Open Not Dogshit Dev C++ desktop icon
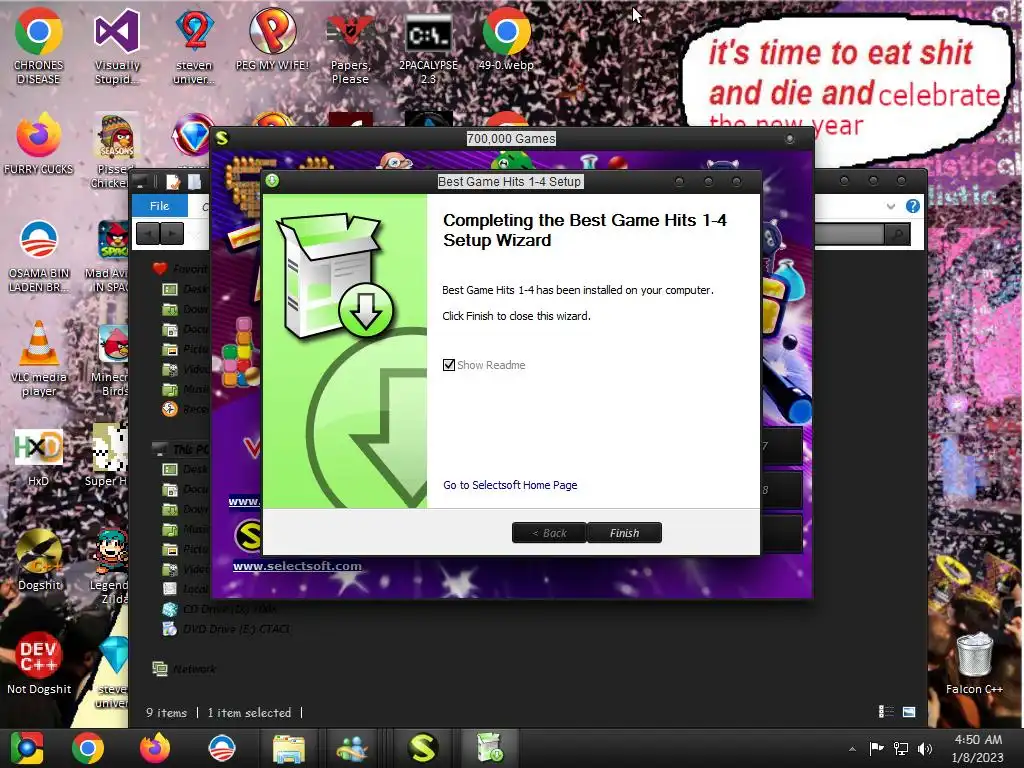Image resolution: width=1024 pixels, height=768 pixels. pos(39,664)
